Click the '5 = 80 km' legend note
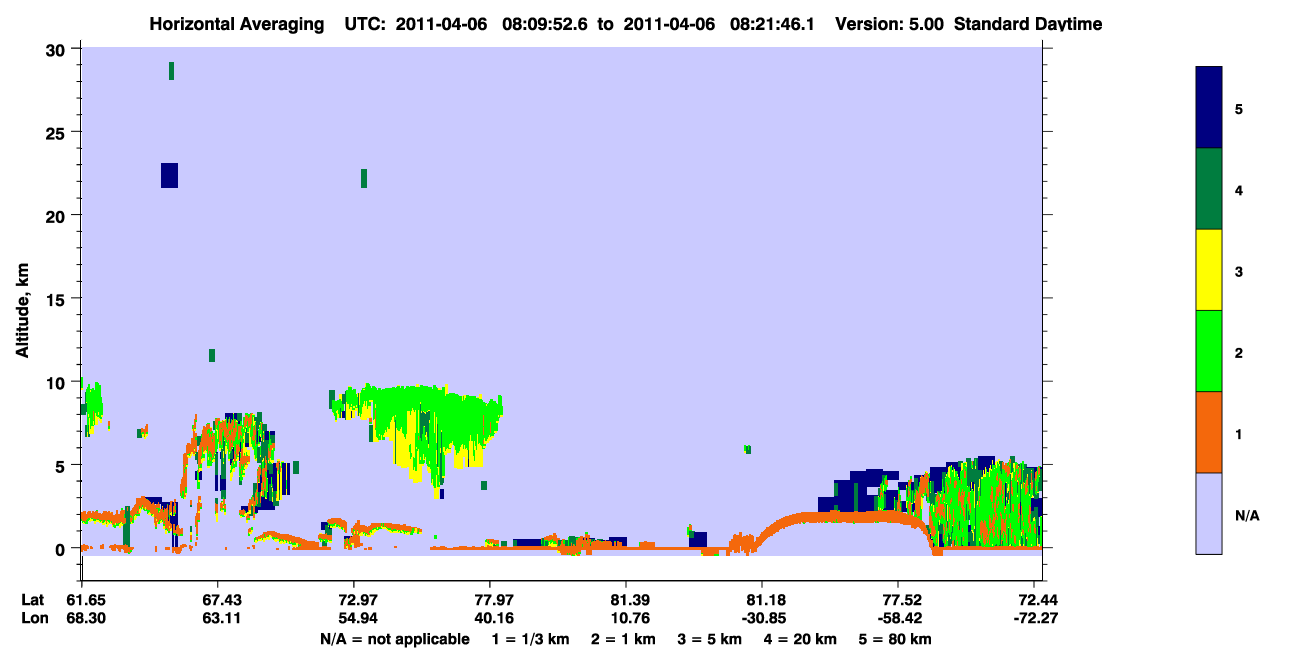The width and height of the screenshot is (1300, 667). click(x=896, y=639)
